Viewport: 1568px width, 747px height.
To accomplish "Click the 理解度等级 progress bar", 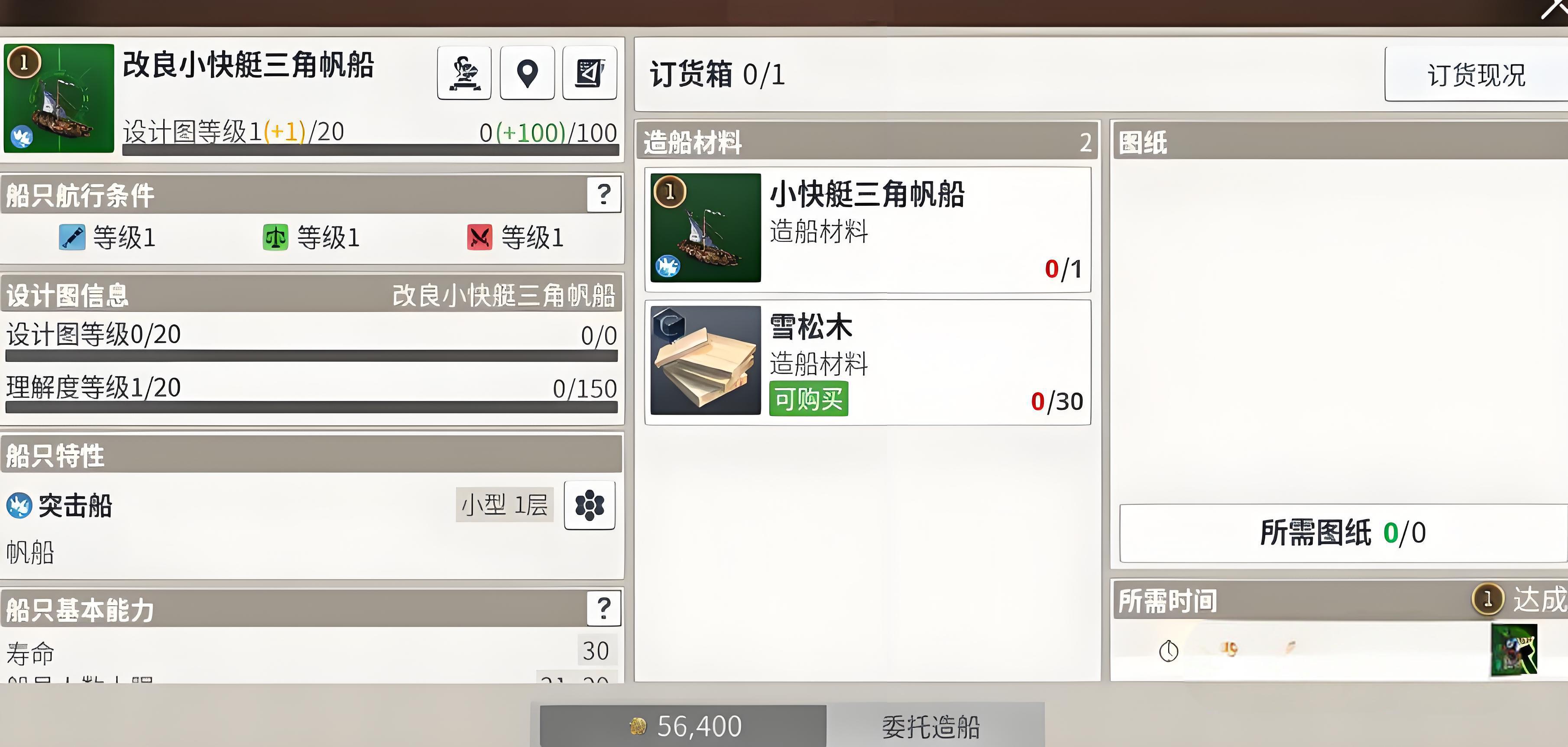I will (312, 407).
